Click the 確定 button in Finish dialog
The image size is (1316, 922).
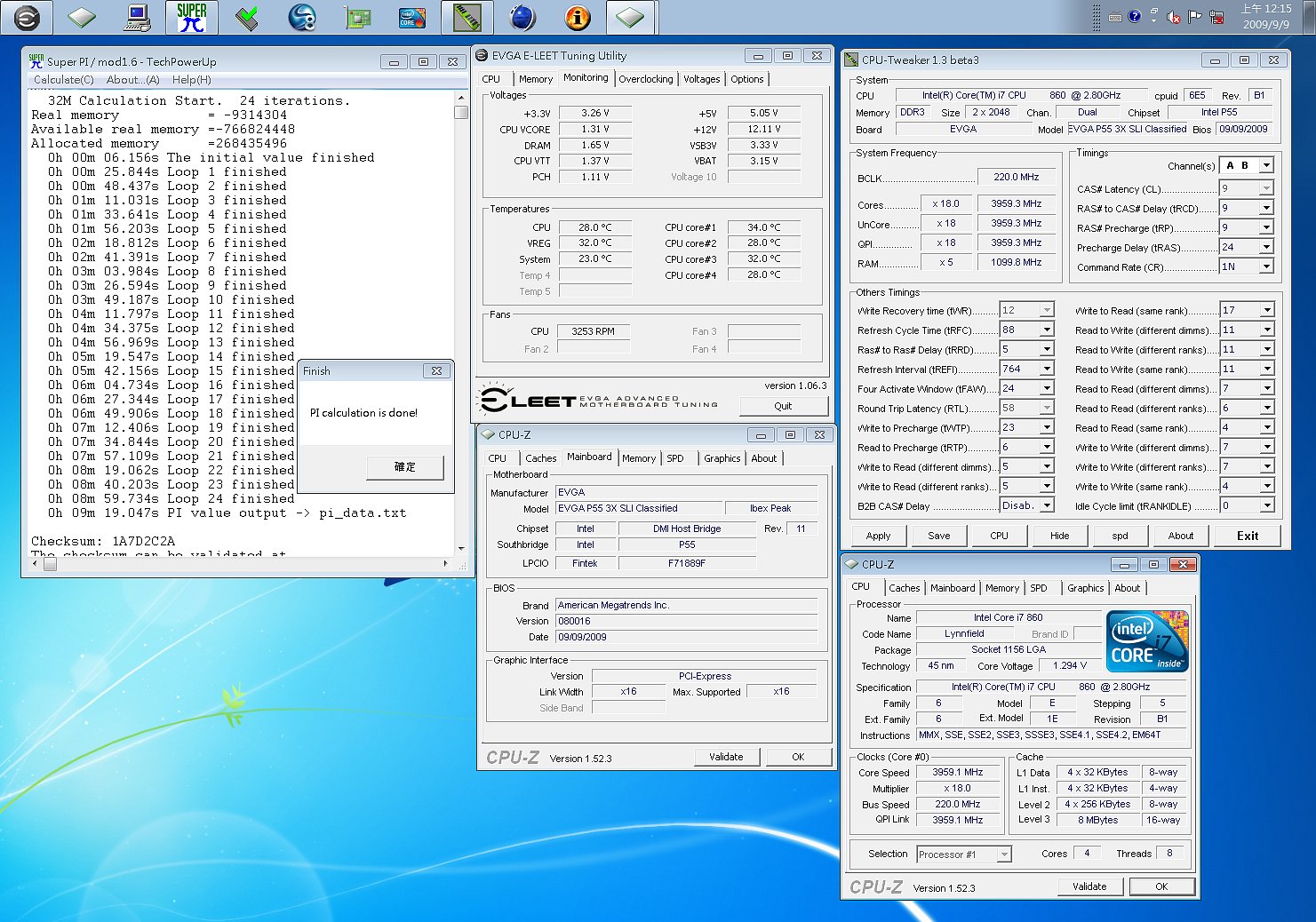click(x=404, y=466)
